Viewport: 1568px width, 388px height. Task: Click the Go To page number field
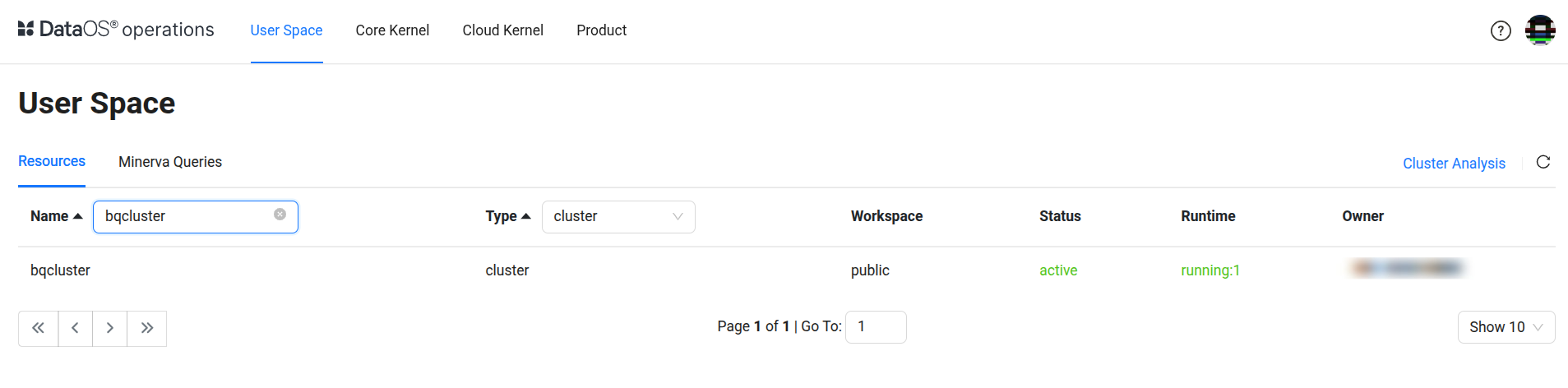point(876,327)
